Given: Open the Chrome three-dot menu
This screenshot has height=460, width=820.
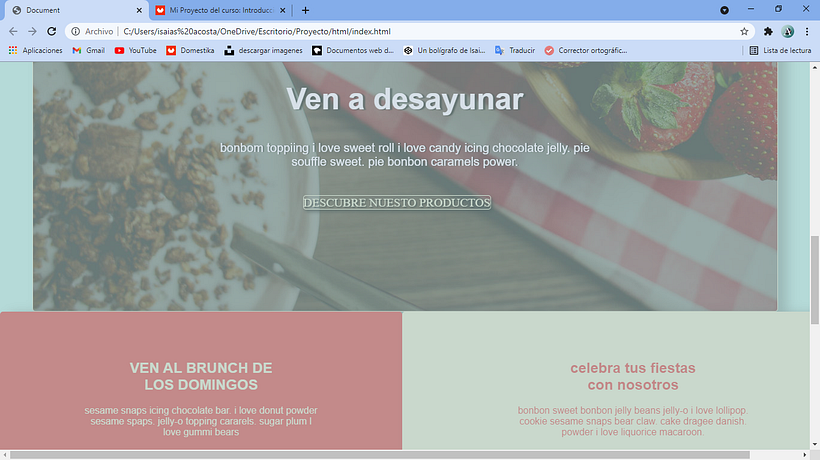Looking at the screenshot, I should 807,31.
